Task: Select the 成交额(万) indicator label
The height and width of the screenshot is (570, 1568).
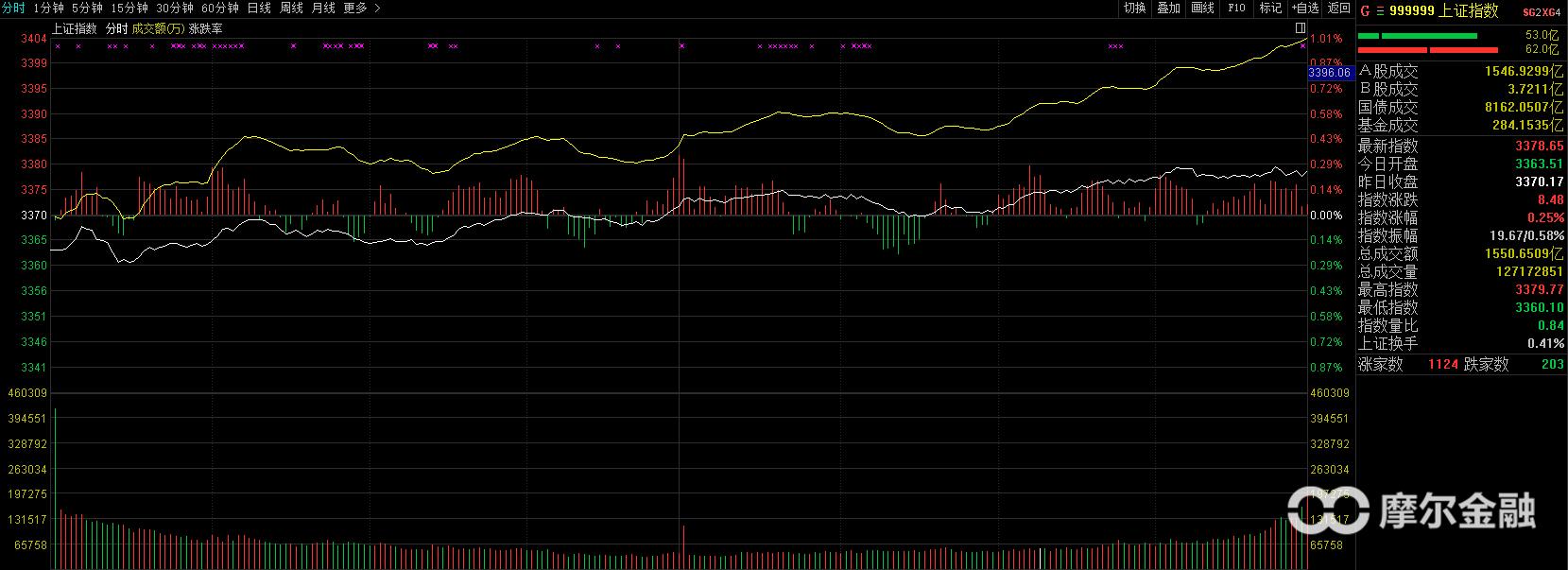Action: click(158, 28)
